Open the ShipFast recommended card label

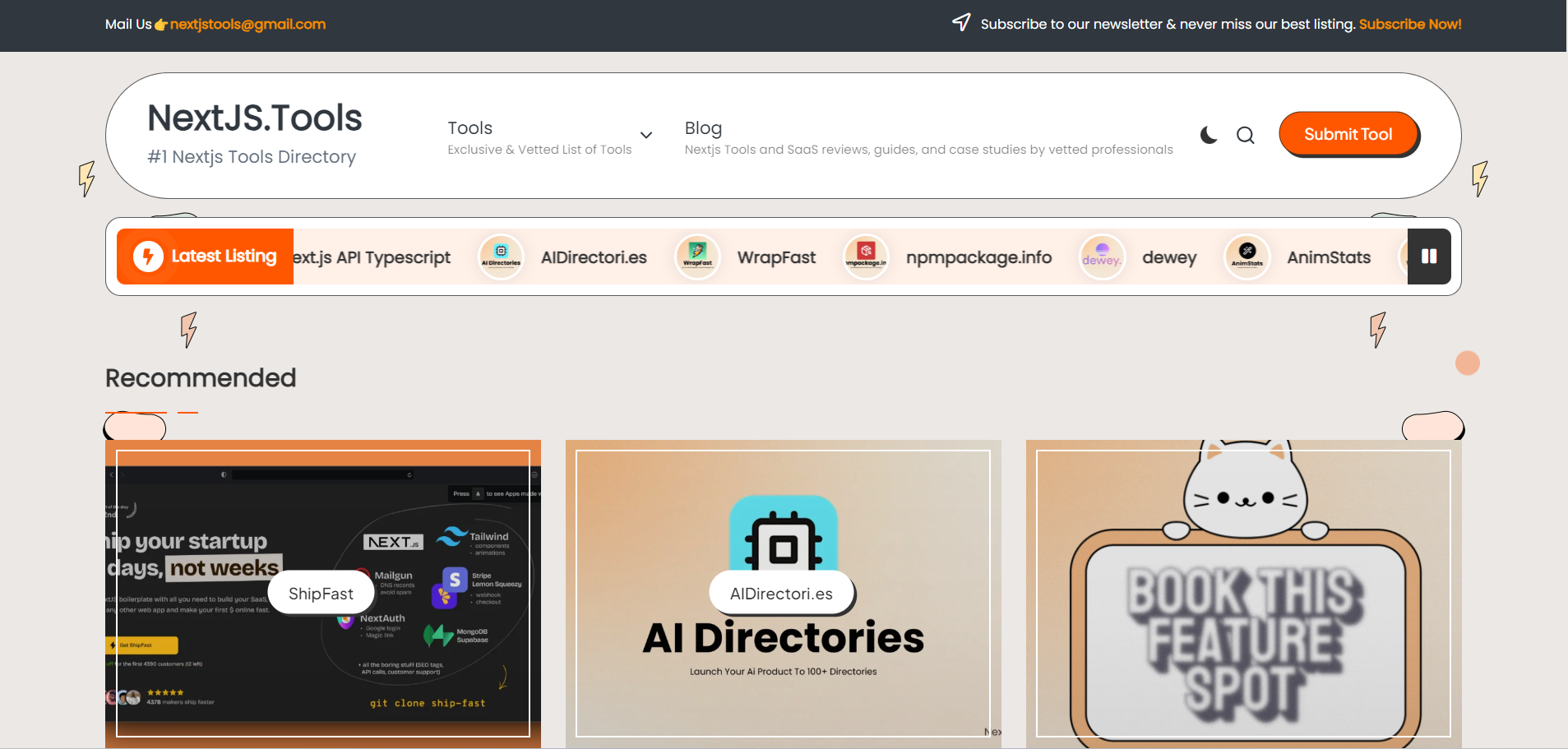coord(321,594)
